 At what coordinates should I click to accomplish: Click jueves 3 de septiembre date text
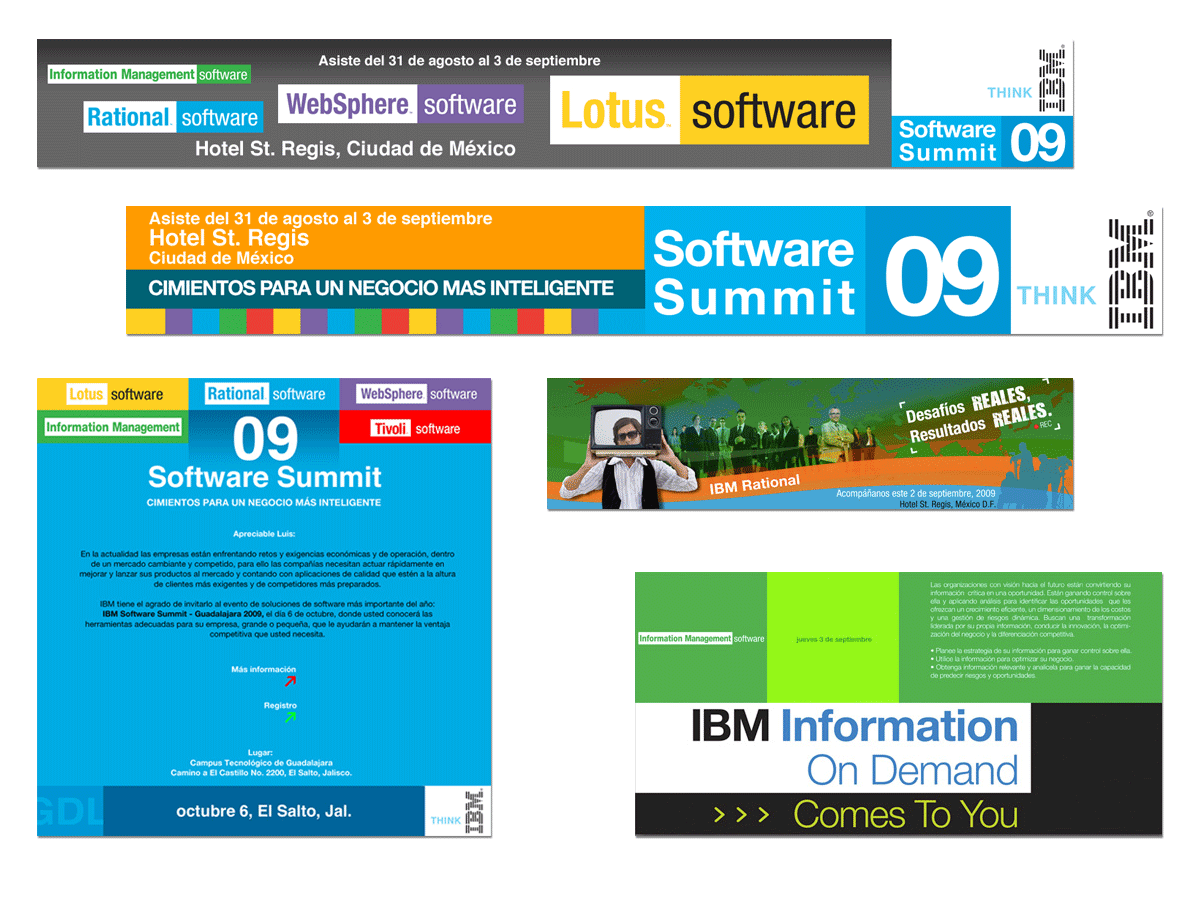[833, 640]
